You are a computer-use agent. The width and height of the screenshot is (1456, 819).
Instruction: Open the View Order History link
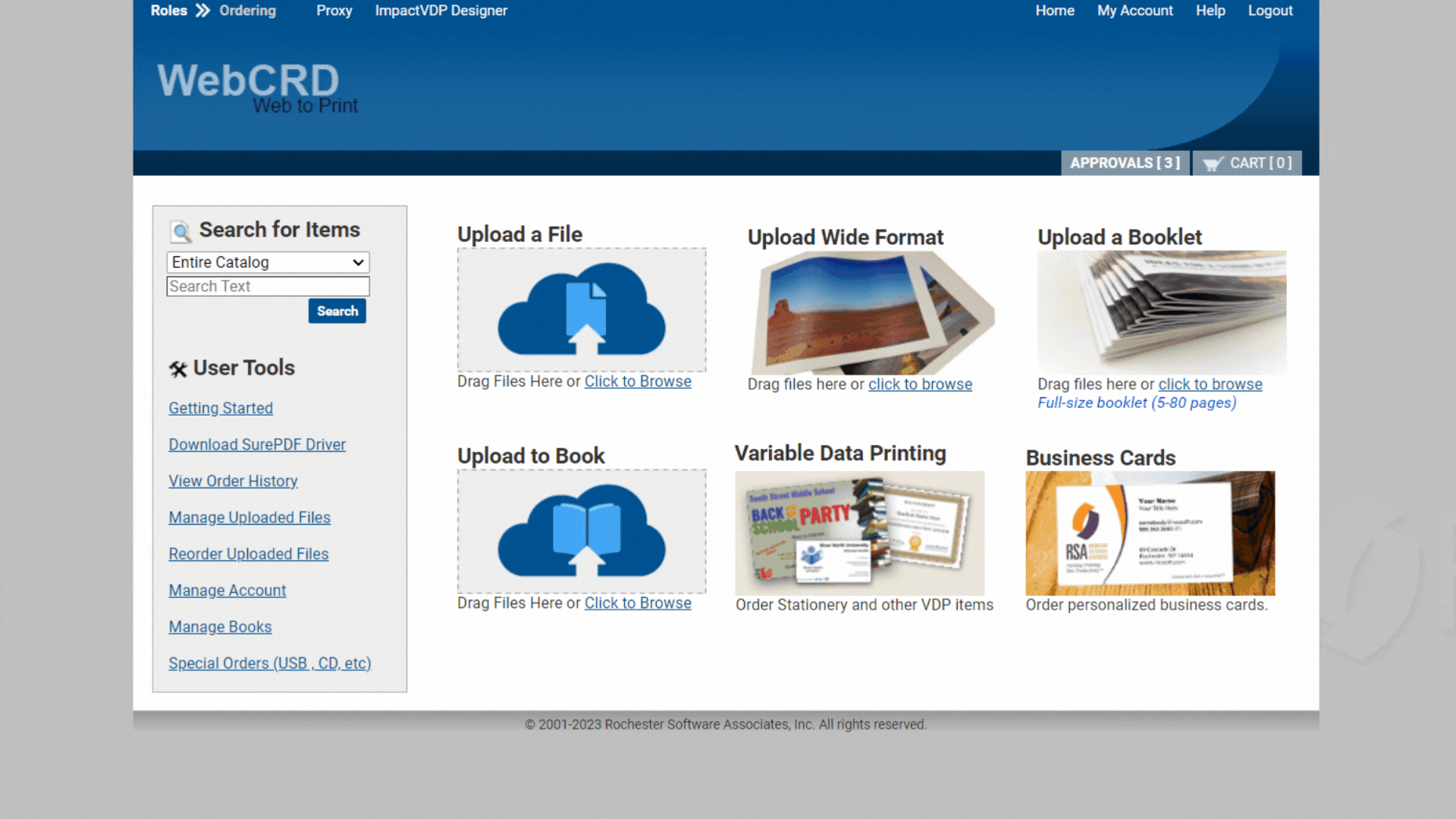tap(233, 481)
